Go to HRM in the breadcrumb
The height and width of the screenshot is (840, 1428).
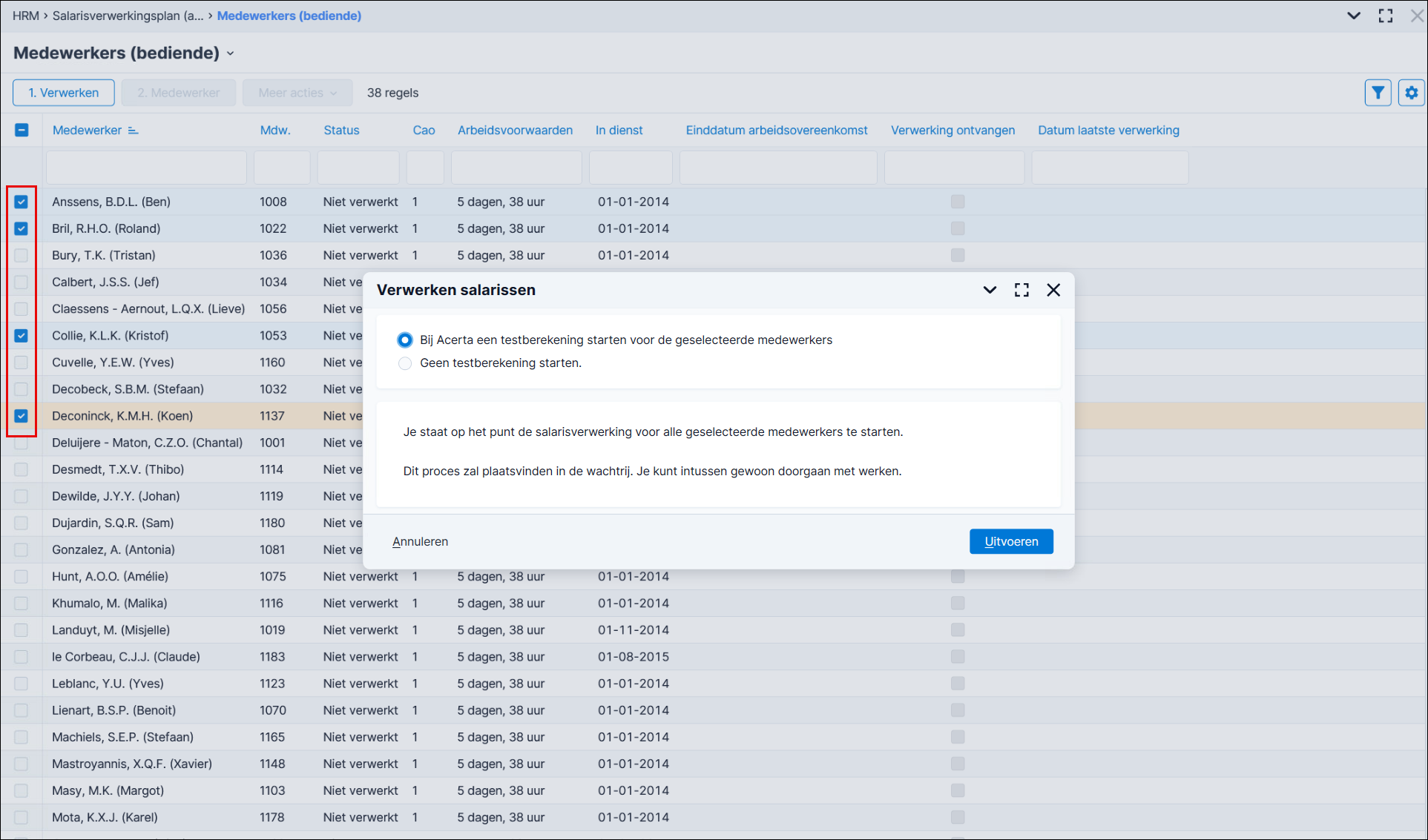point(25,16)
